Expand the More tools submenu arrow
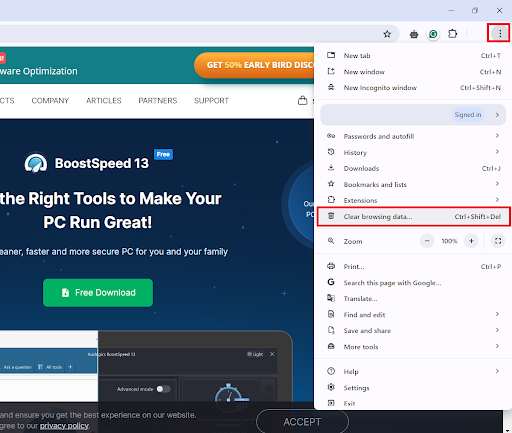The height and width of the screenshot is (433, 512). tap(497, 346)
